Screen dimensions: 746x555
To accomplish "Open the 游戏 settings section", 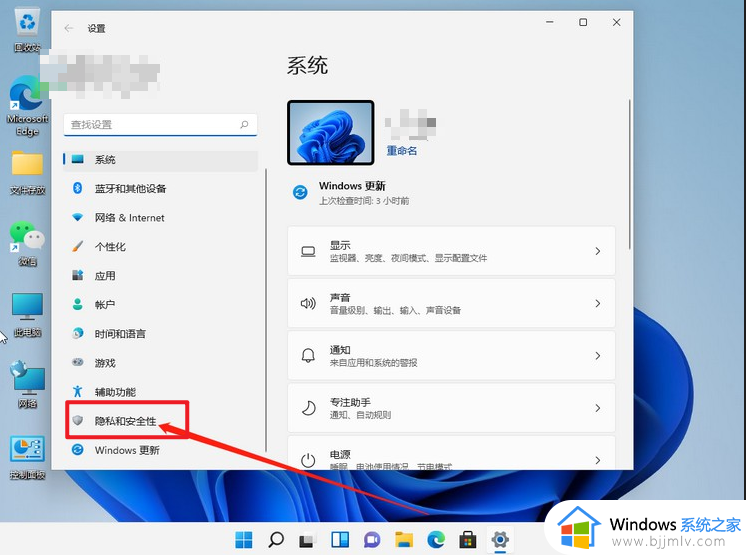I will point(161,363).
